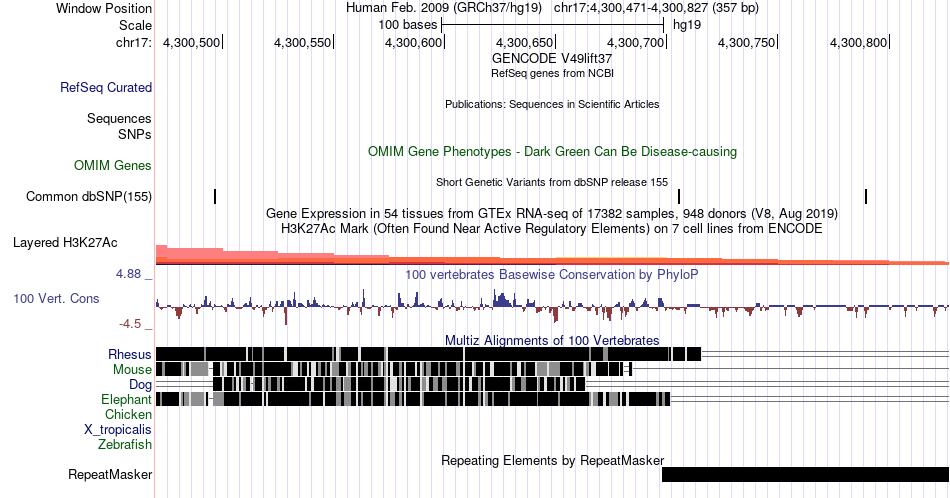
Task: Click the Layered H3K27Ac track label
Action: click(x=65, y=242)
